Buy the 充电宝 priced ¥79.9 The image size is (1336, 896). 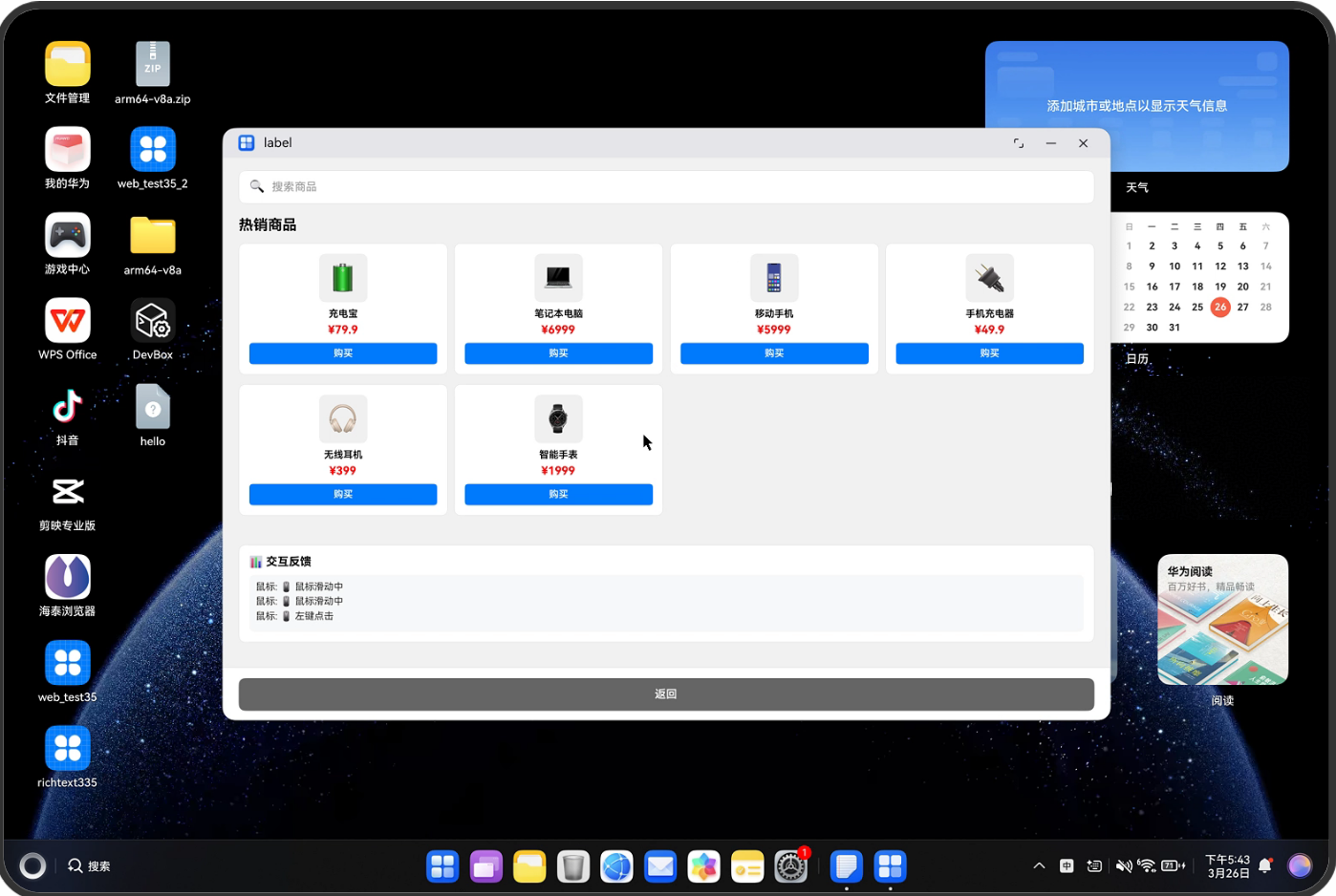pos(343,353)
